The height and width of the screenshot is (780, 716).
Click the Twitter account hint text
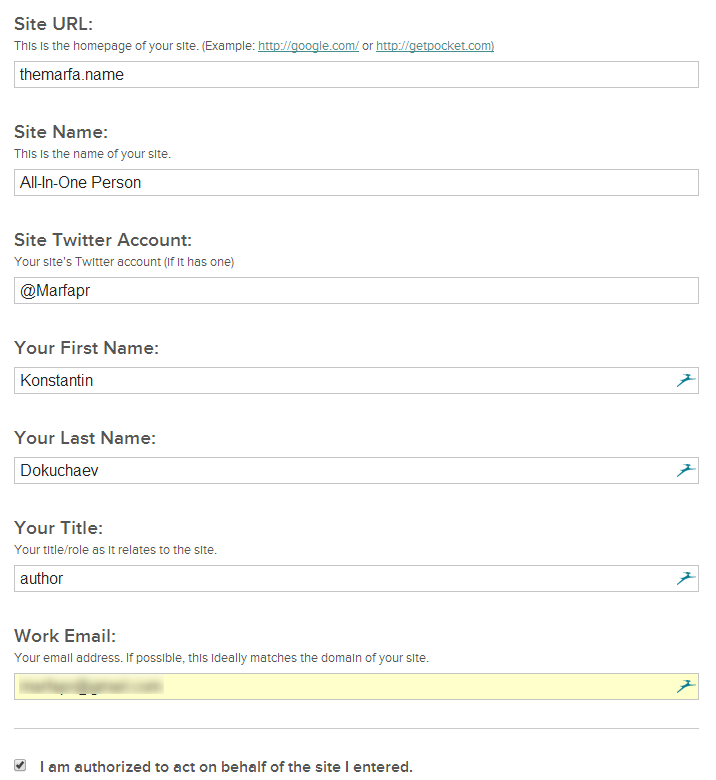[x=124, y=262]
